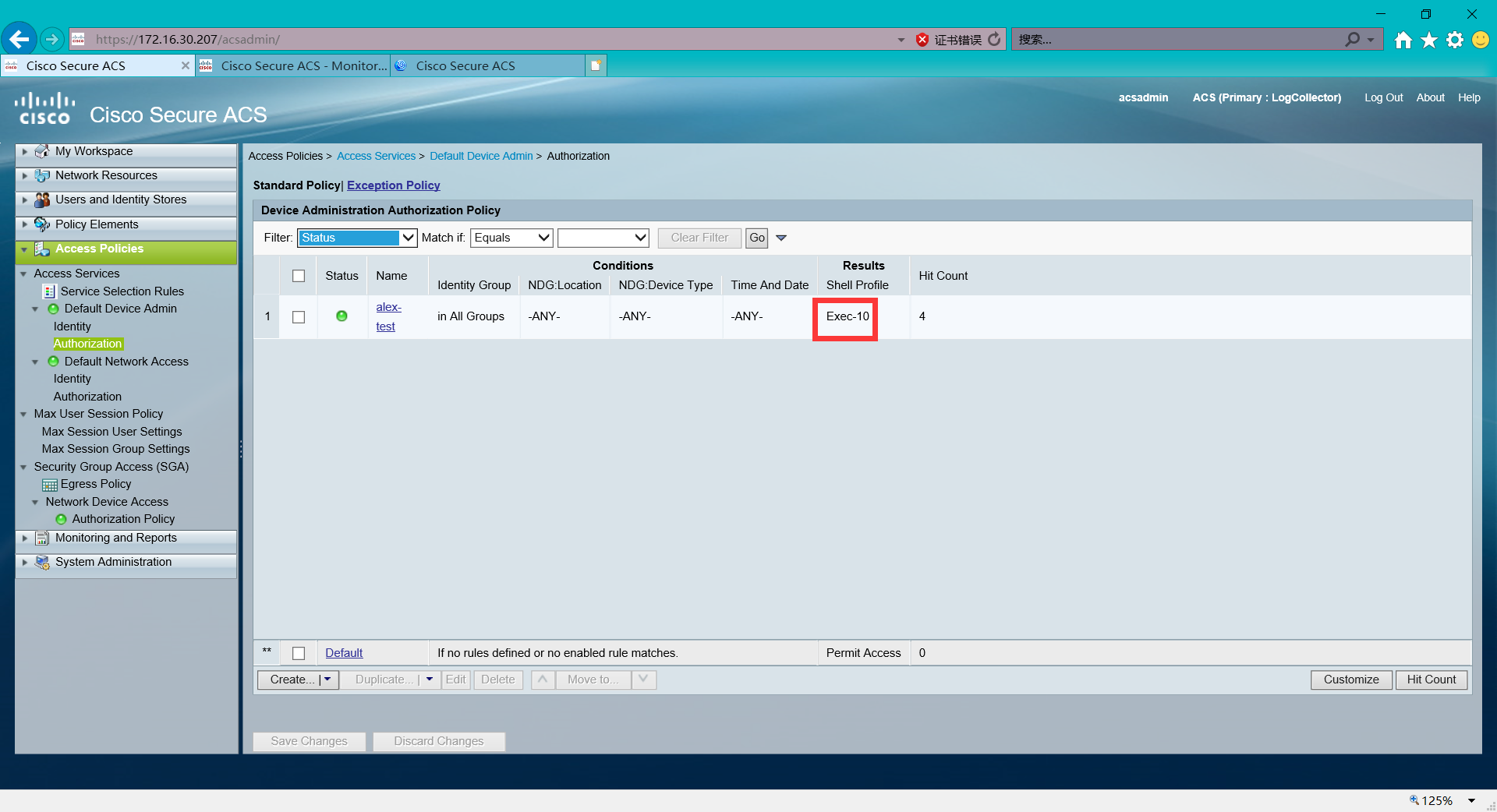Click the Customize button
The height and width of the screenshot is (812, 1497).
click(1351, 680)
